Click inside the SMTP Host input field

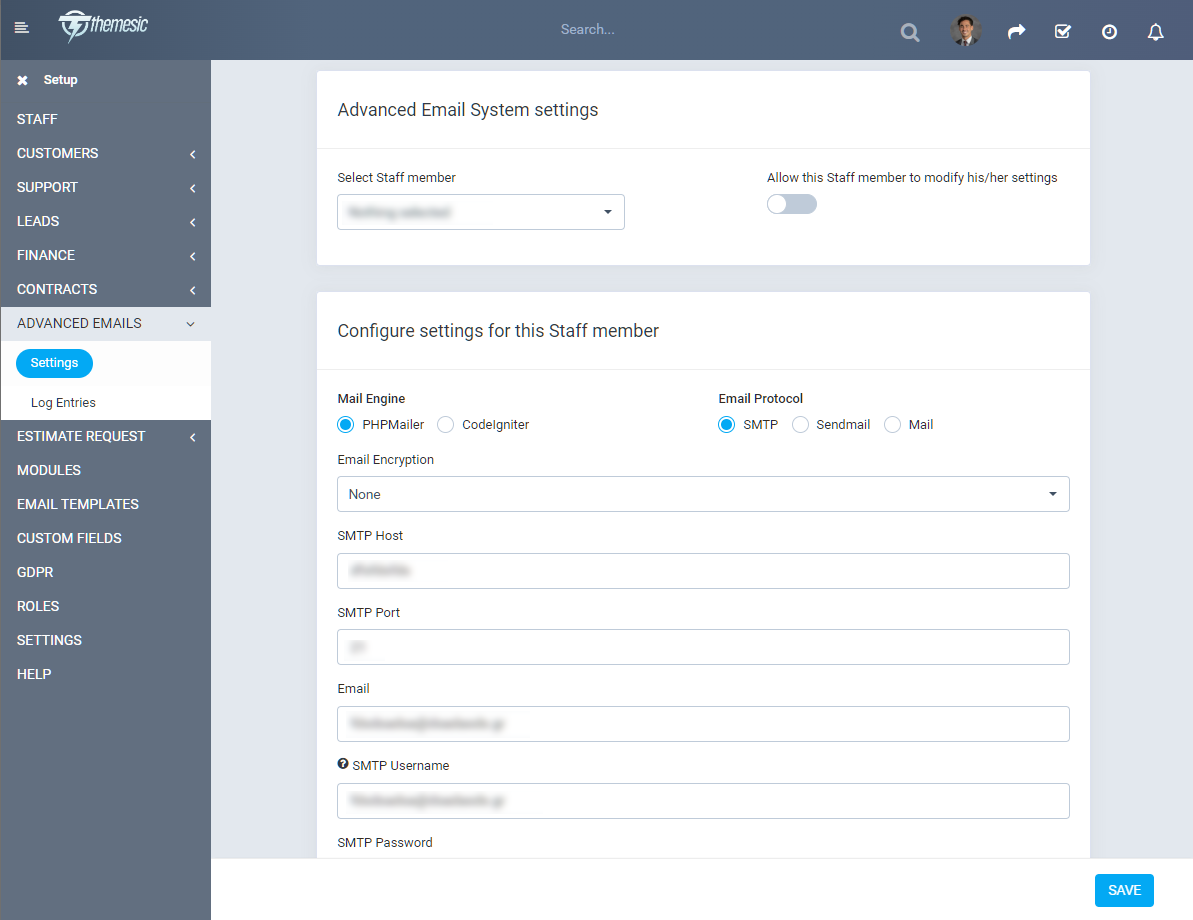pos(703,570)
